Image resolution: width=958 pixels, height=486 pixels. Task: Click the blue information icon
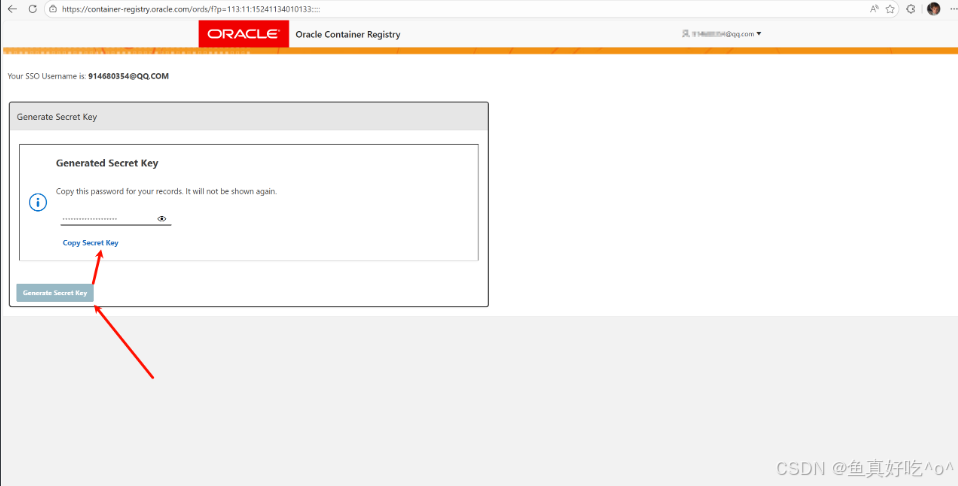coord(38,202)
